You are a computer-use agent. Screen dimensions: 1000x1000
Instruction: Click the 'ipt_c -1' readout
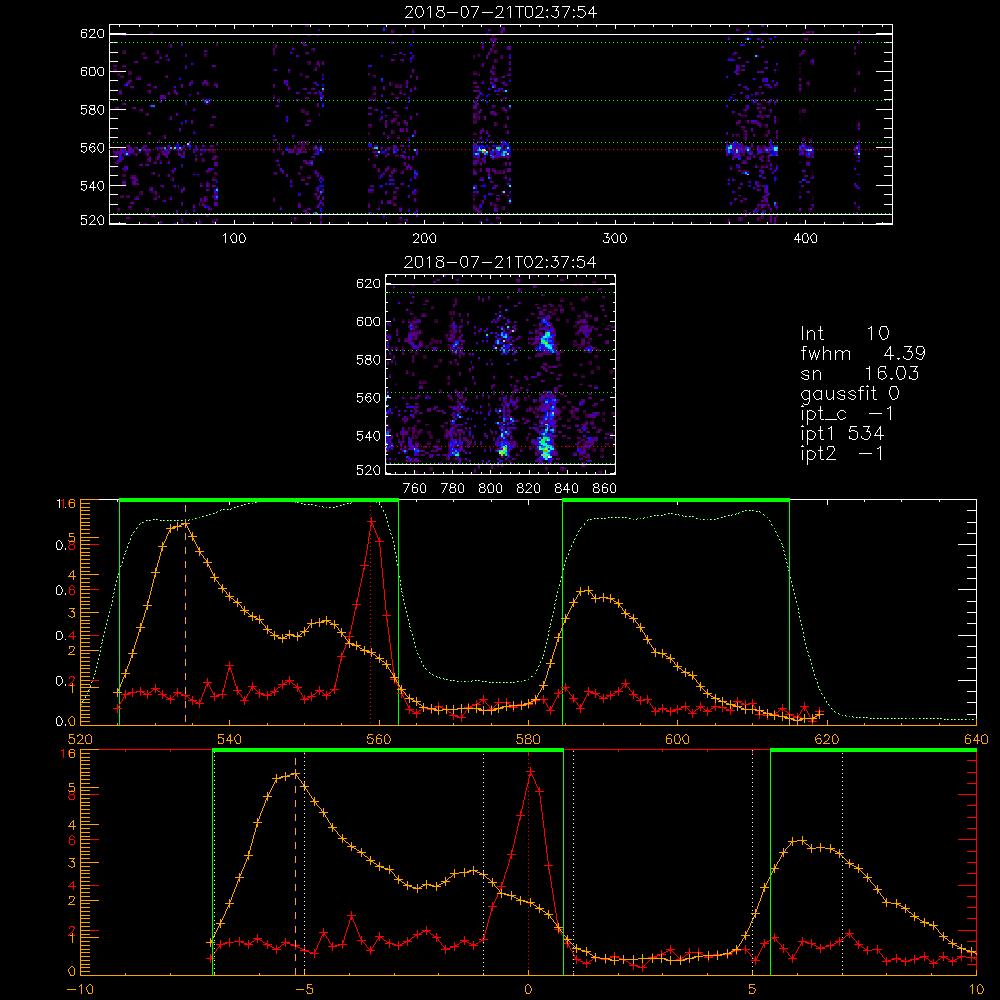pos(847,414)
